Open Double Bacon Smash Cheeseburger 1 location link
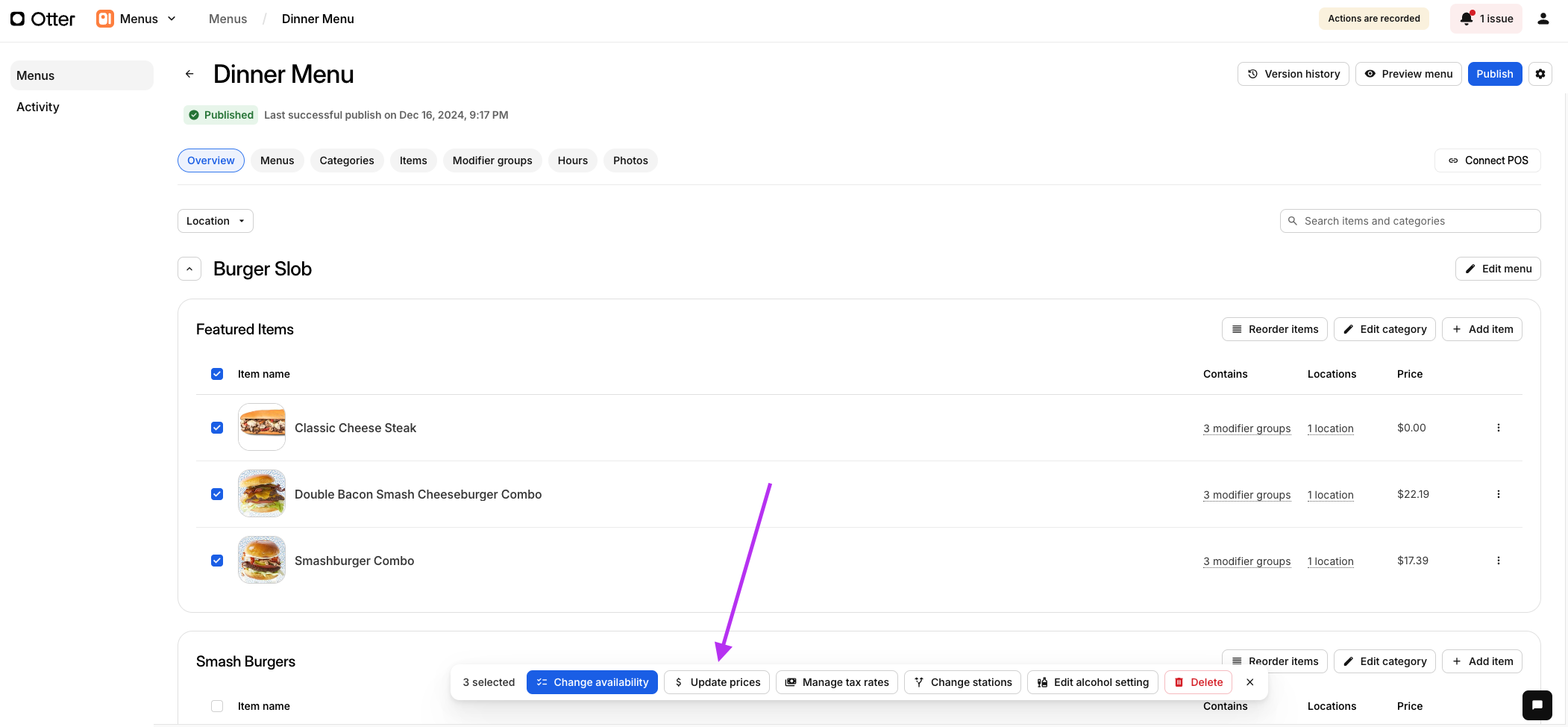Screen dimensions: 1568x727 (1330, 495)
